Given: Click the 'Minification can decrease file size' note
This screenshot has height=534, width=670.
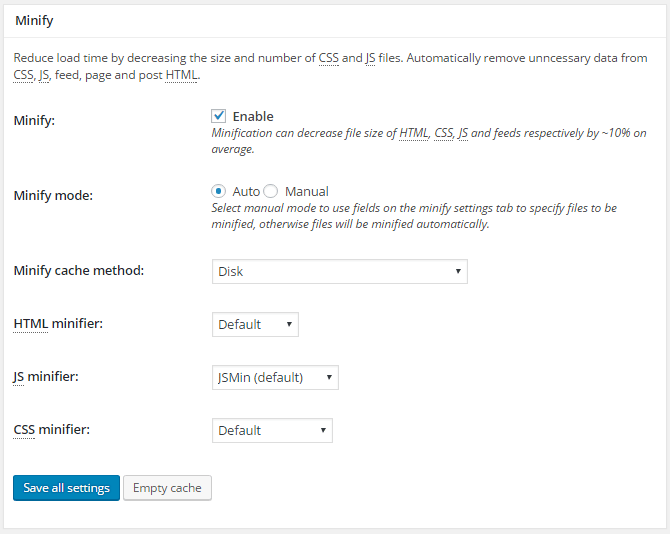Looking at the screenshot, I should 429,141.
